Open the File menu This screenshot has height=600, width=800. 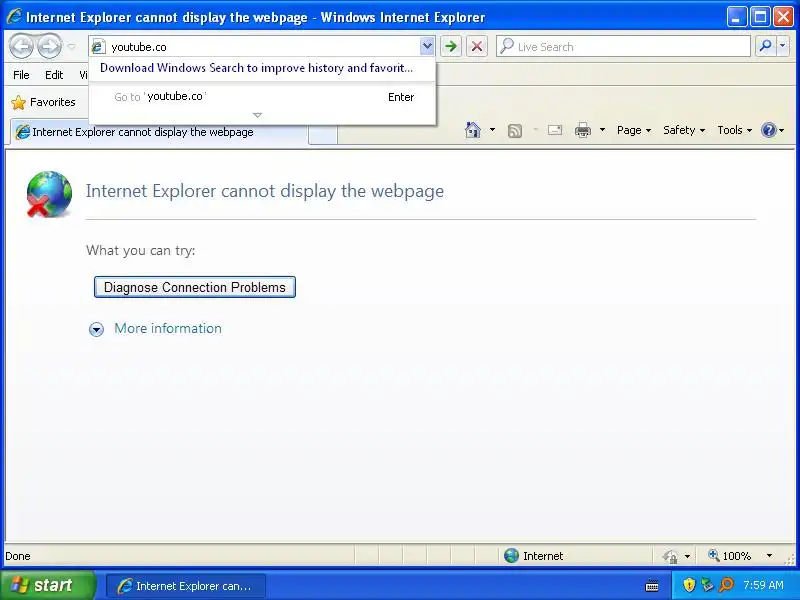point(21,75)
